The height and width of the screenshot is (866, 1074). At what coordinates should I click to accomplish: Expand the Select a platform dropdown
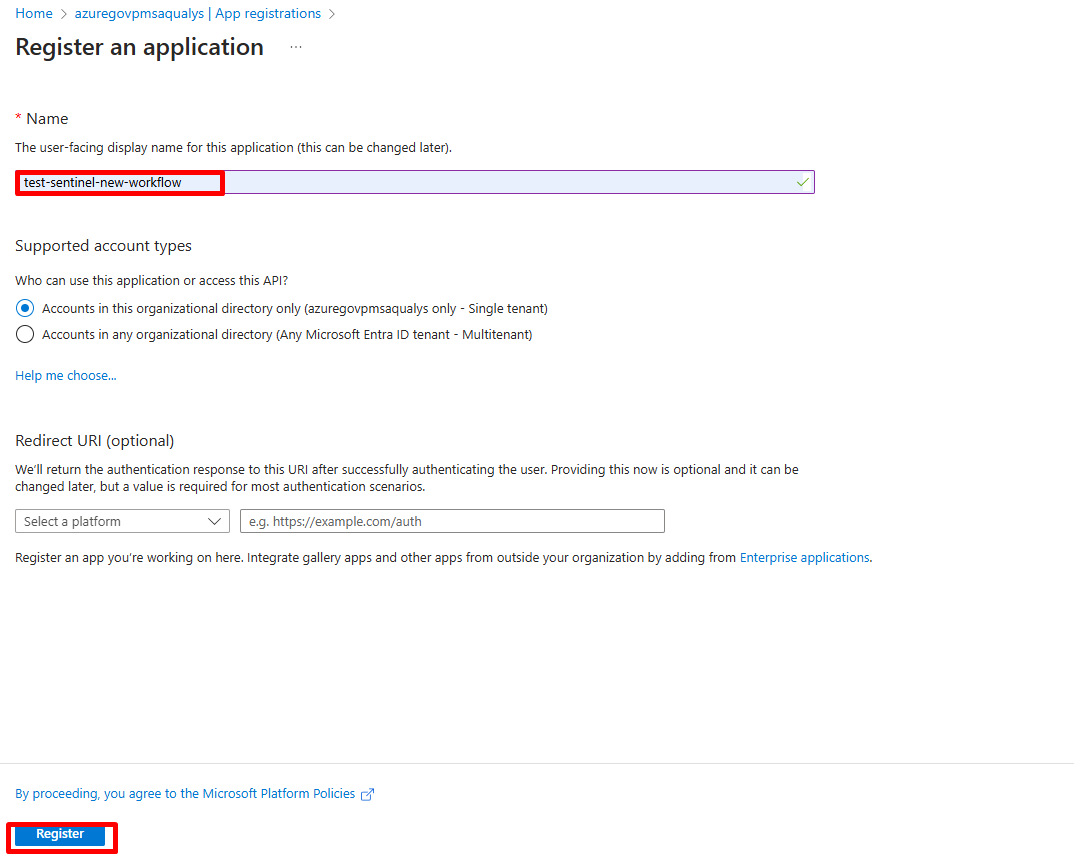pos(122,521)
